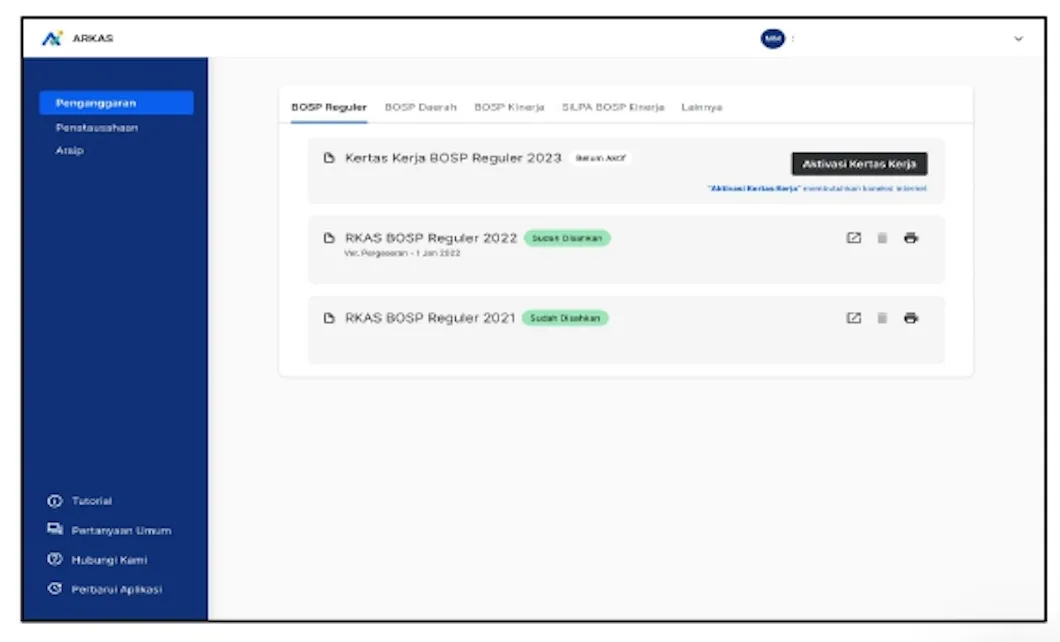
Task: Click the Kertas Kerja BOSP Reguler 2023 title
Action: (453, 157)
